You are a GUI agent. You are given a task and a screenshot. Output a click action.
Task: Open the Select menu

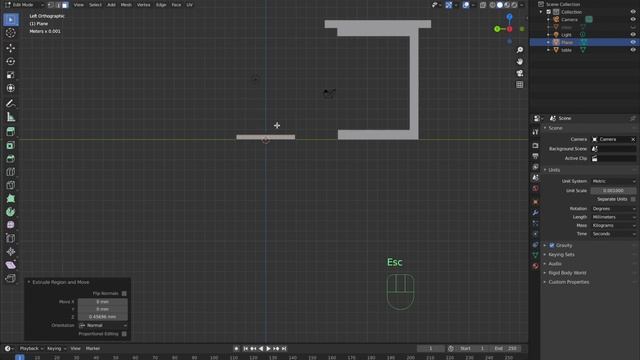click(95, 5)
